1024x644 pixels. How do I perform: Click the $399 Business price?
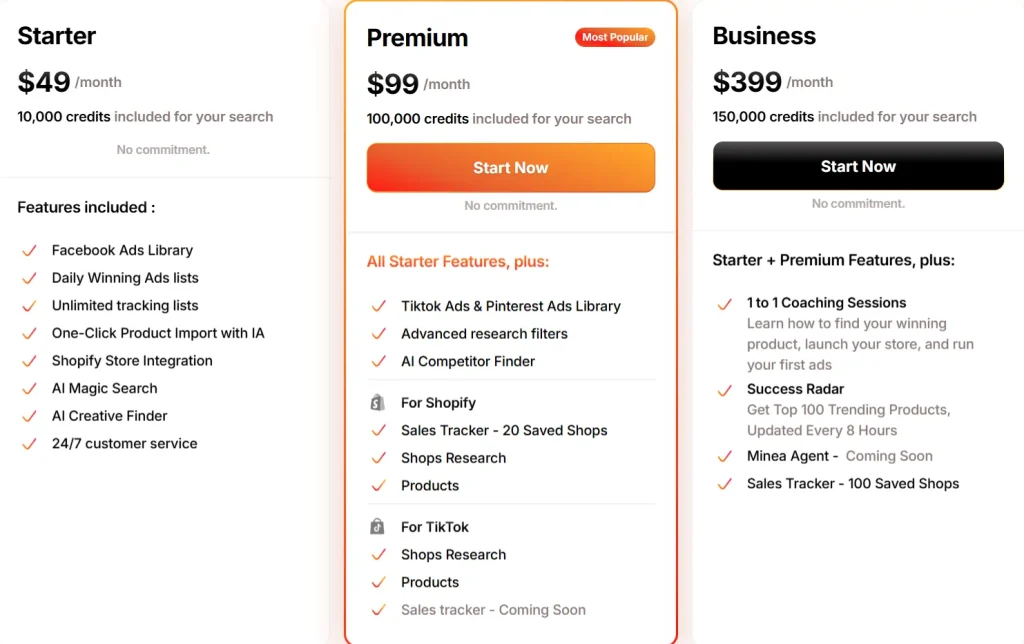747,82
